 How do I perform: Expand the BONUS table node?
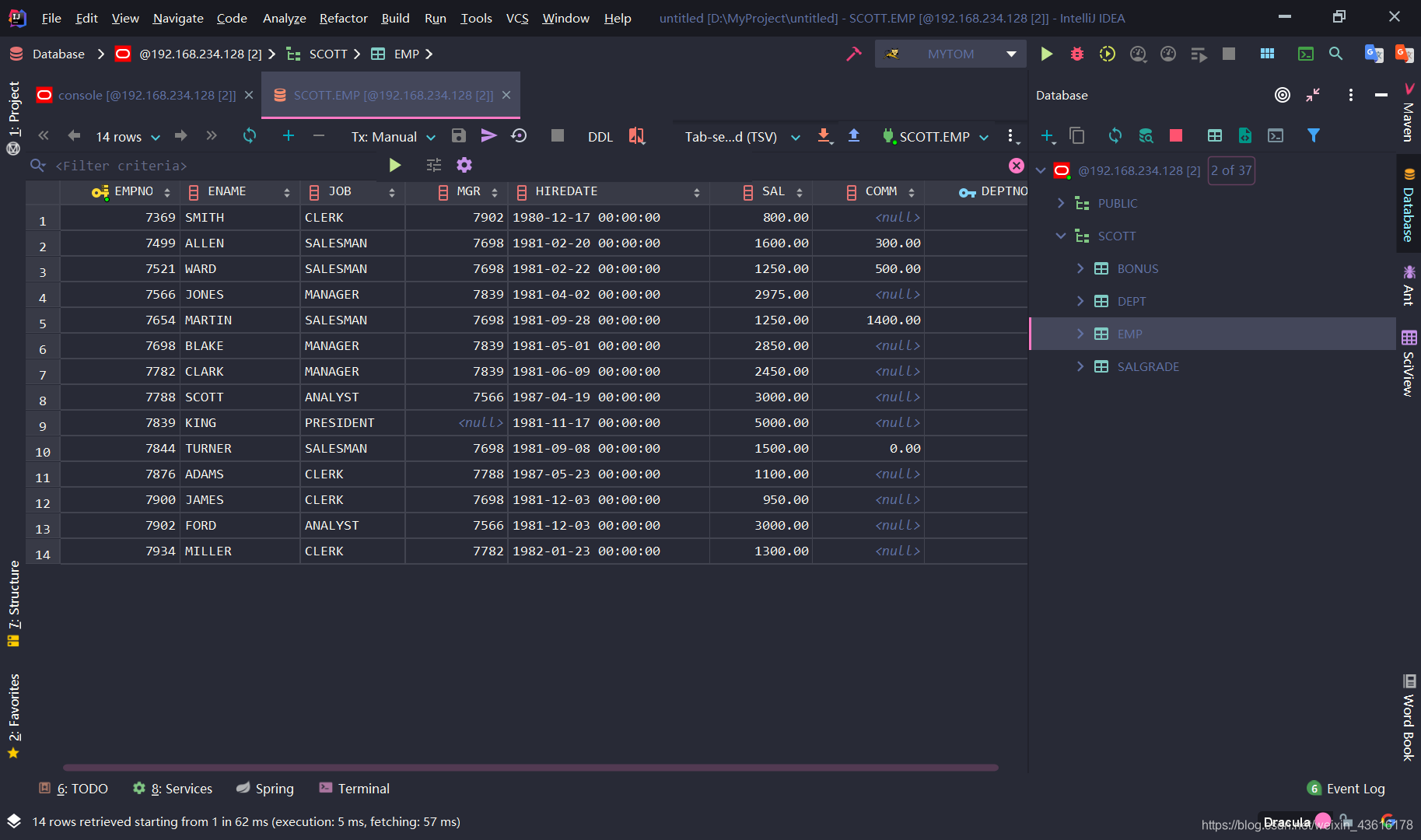point(1080,268)
